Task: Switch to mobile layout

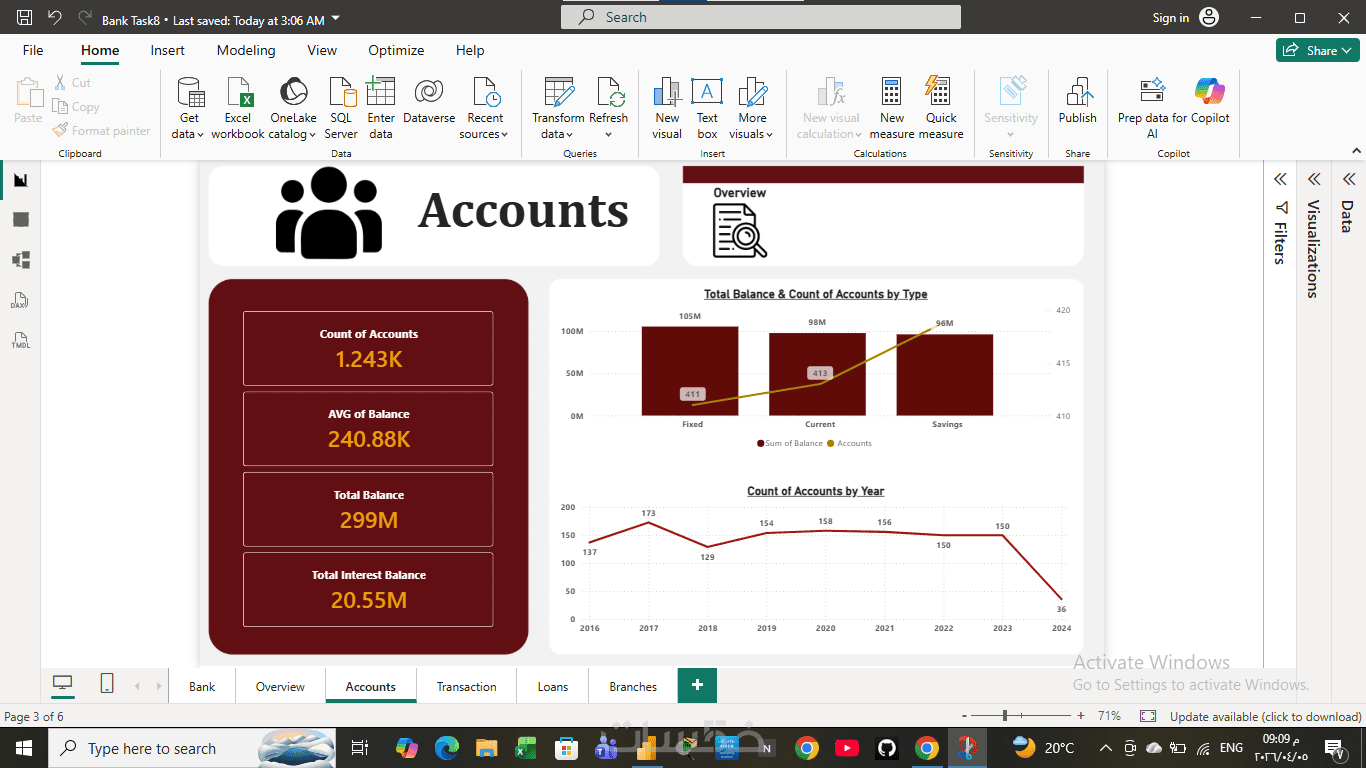Action: [107, 683]
